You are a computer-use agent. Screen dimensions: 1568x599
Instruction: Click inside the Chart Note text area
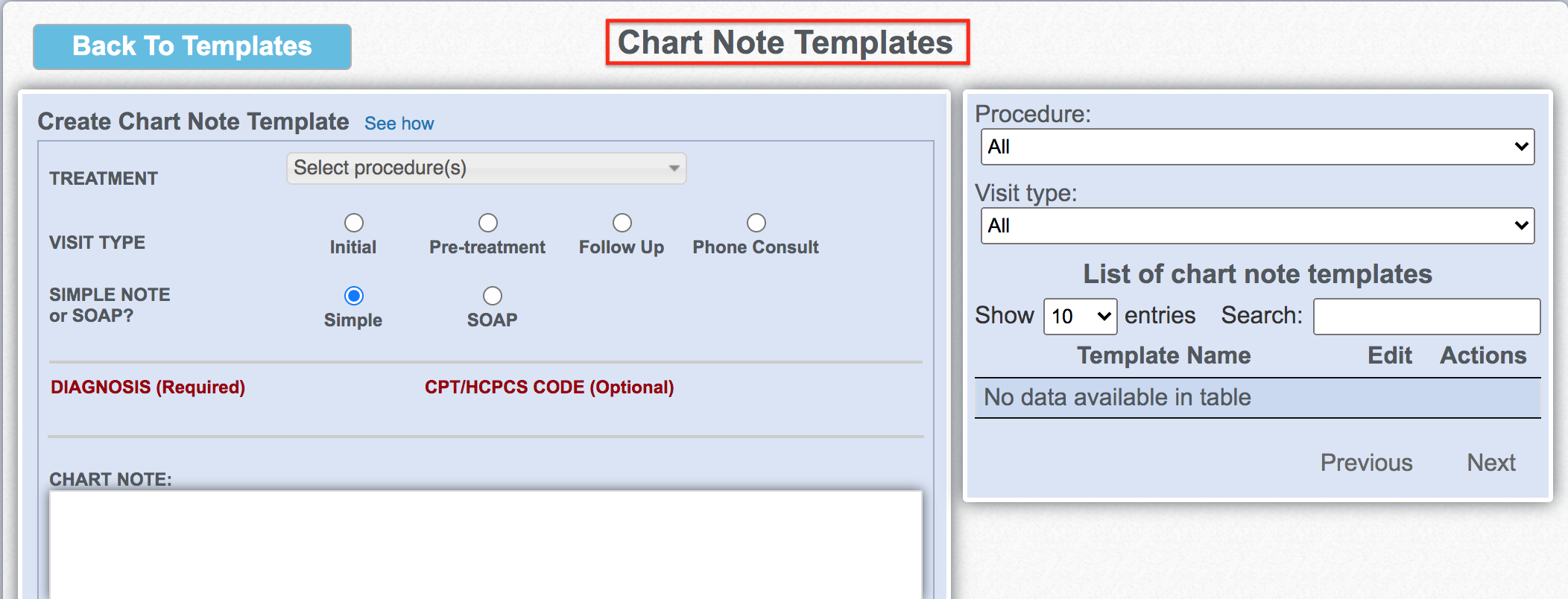486,544
